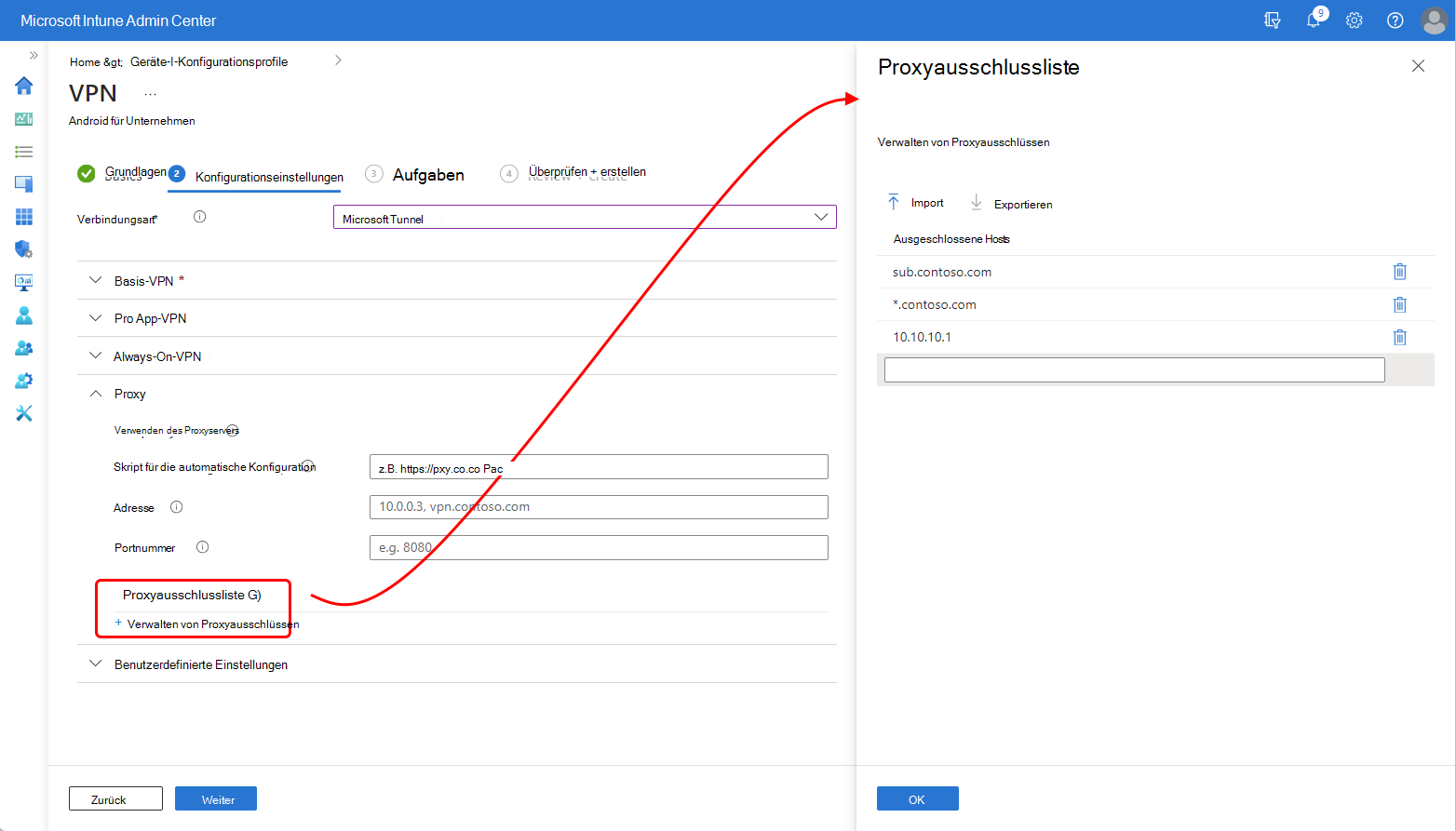Click the empty excluded hosts input field
The height and width of the screenshot is (831, 1456).
point(1132,369)
